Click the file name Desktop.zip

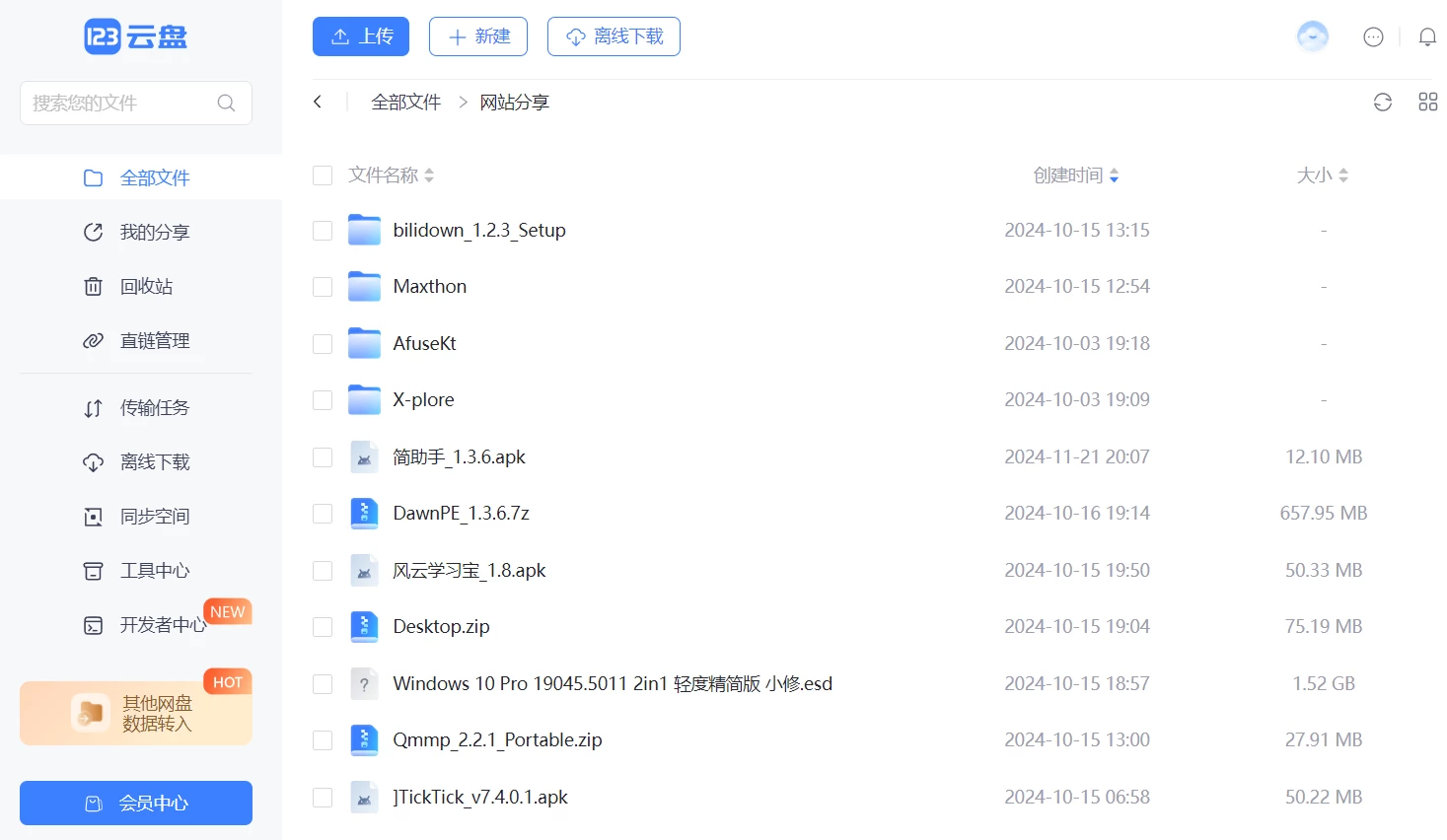click(x=441, y=626)
